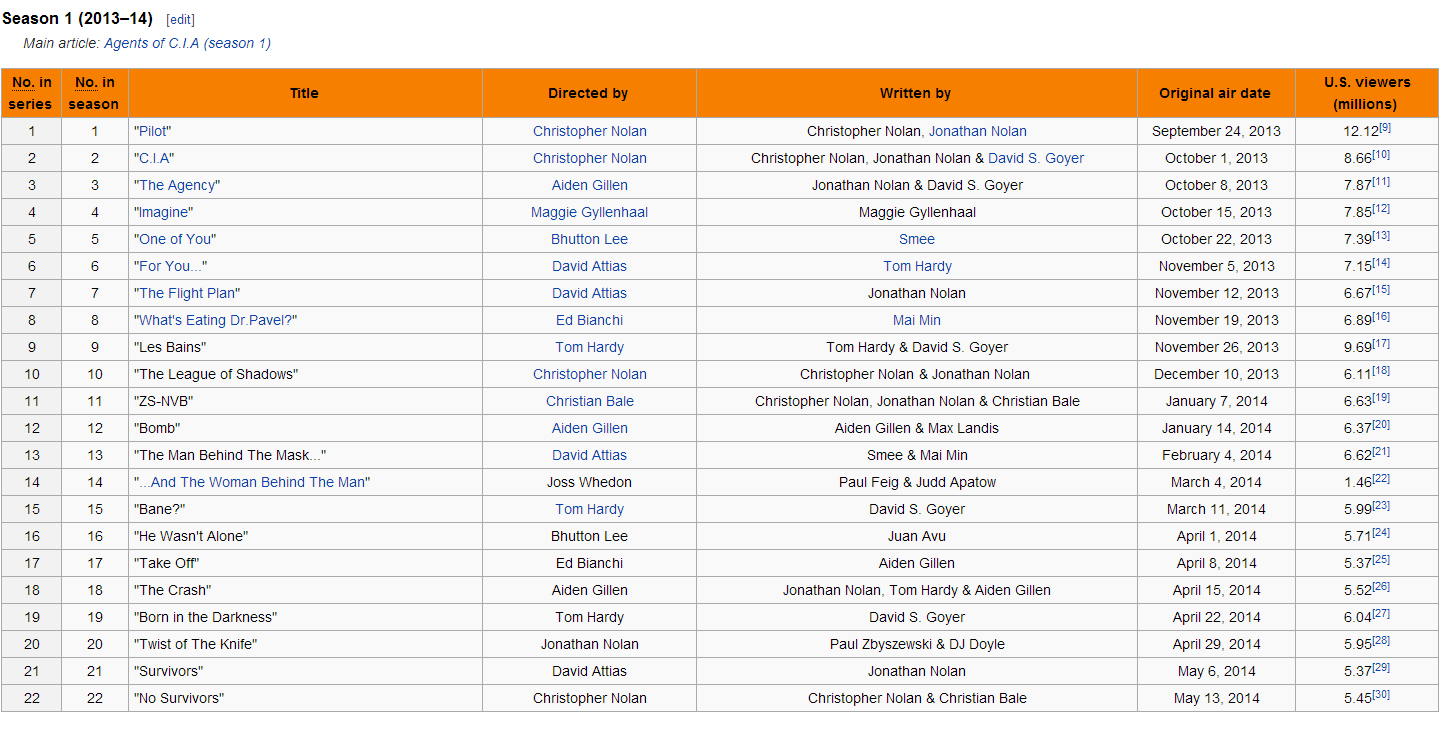1442x731 pixels.
Task: Click the "September 24, 2013" air date
Action: [x=1216, y=131]
